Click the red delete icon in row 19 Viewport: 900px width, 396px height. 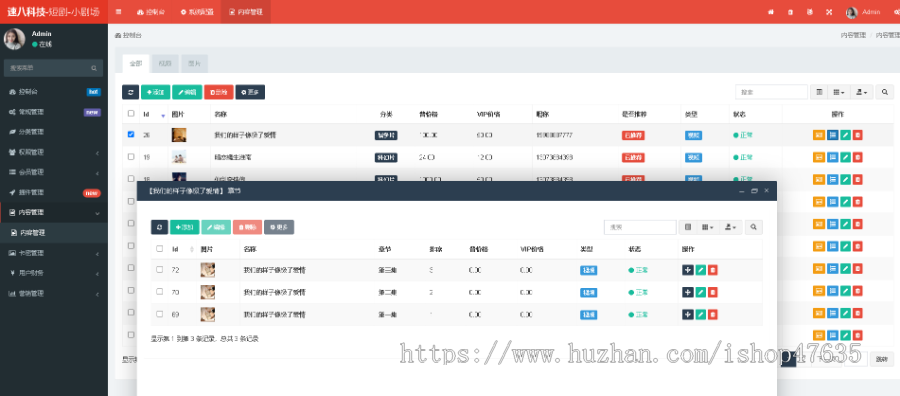coord(858,157)
